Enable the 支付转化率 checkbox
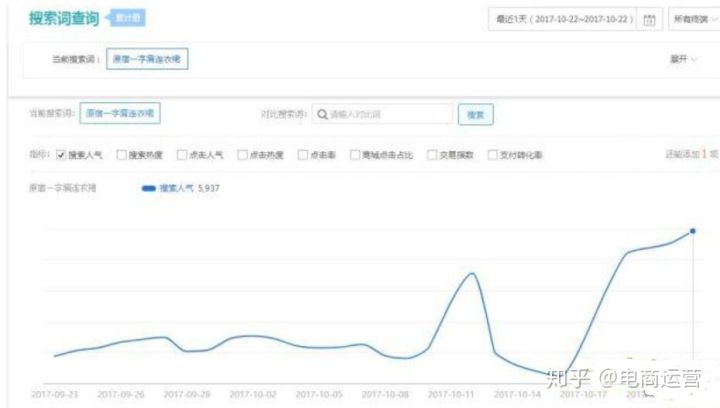Viewport: 720px width, 408px height. (492, 155)
